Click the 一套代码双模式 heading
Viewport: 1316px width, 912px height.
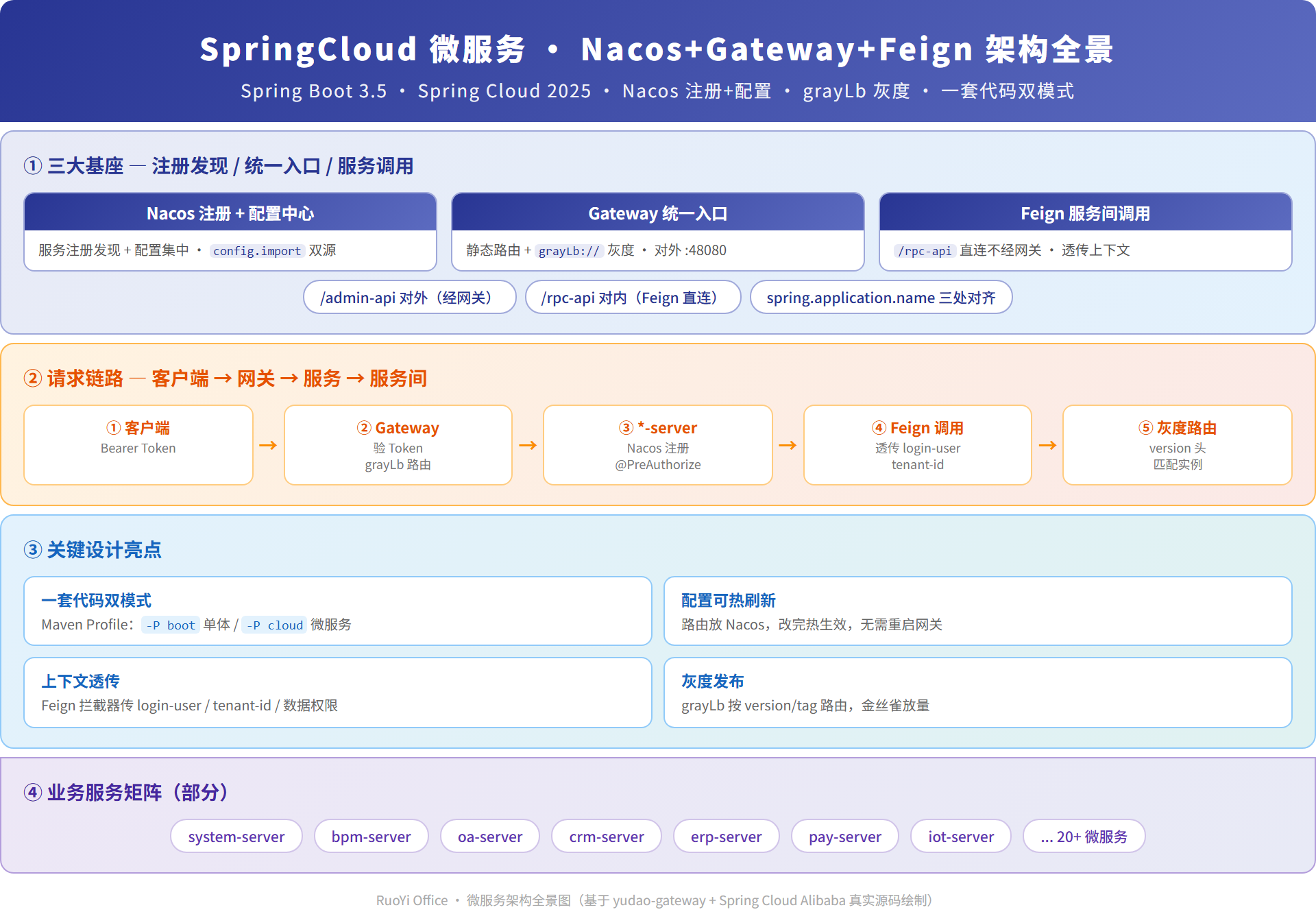click(x=97, y=601)
